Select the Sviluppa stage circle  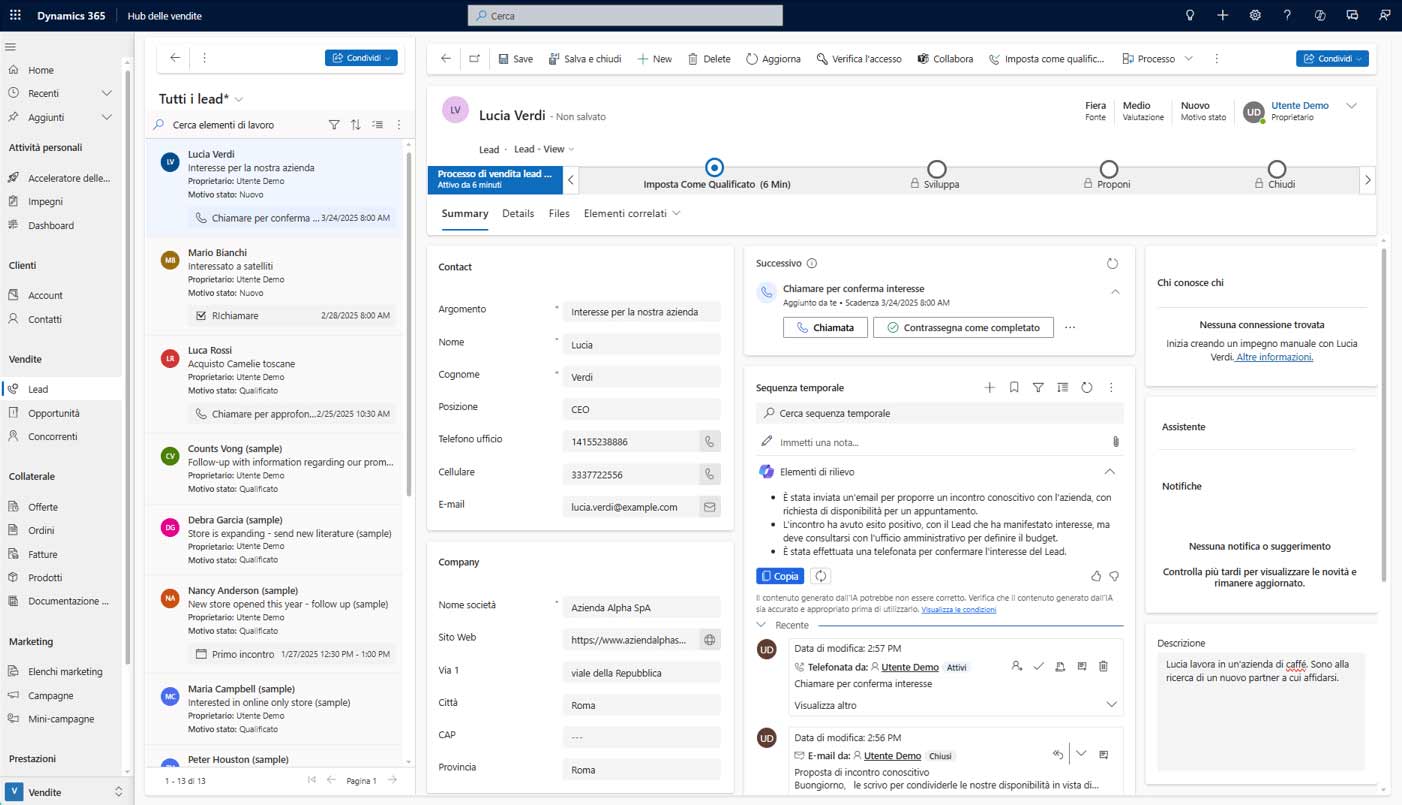pos(936,169)
